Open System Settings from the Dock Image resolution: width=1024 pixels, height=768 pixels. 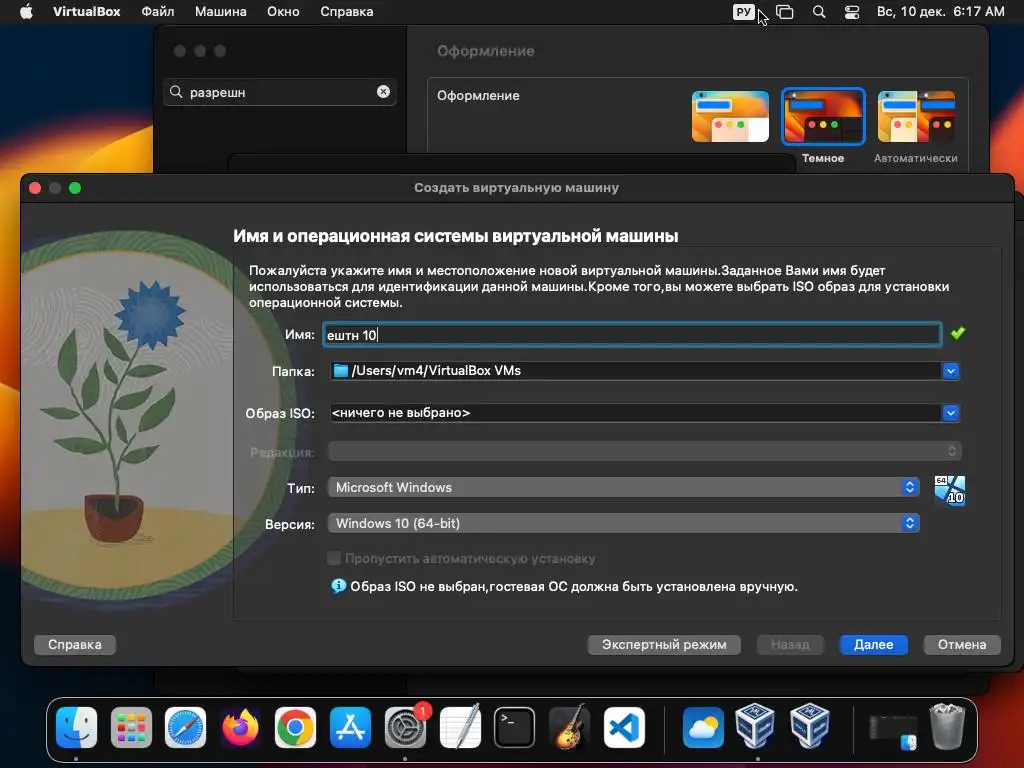[x=405, y=728]
